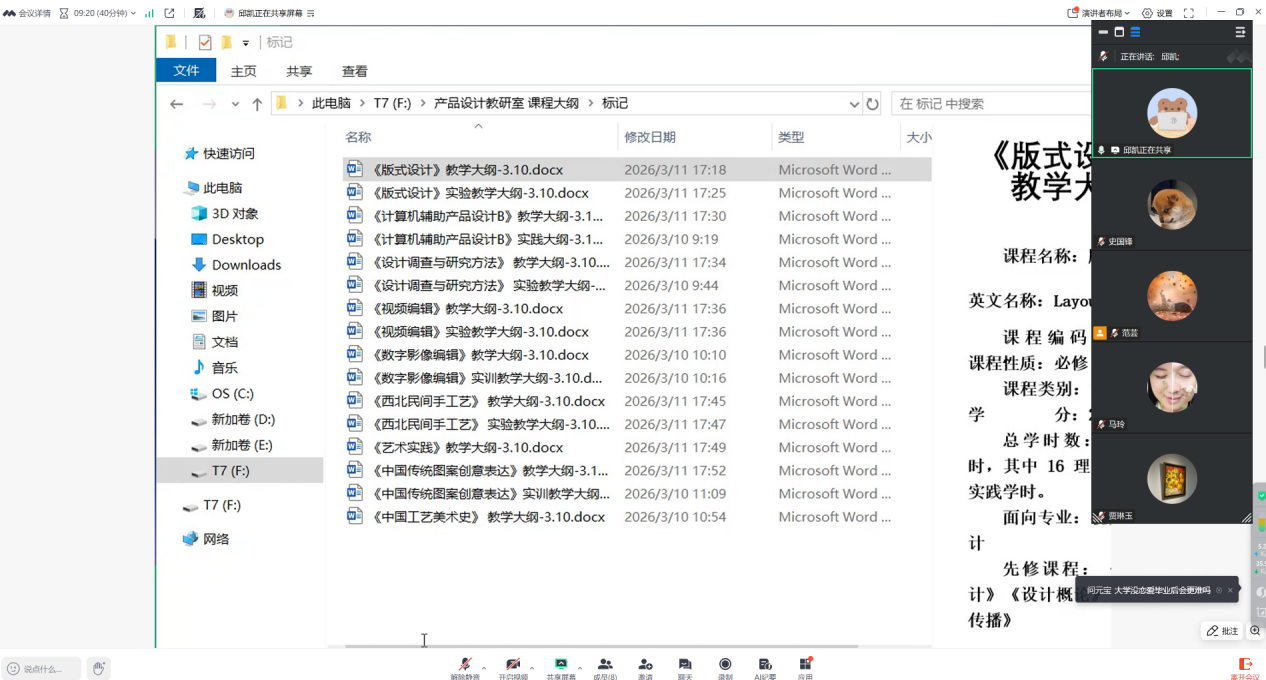The width and height of the screenshot is (1266, 680).
Task: Toggle the checkmark in Explorer quick access toolbar
Action: point(205,42)
